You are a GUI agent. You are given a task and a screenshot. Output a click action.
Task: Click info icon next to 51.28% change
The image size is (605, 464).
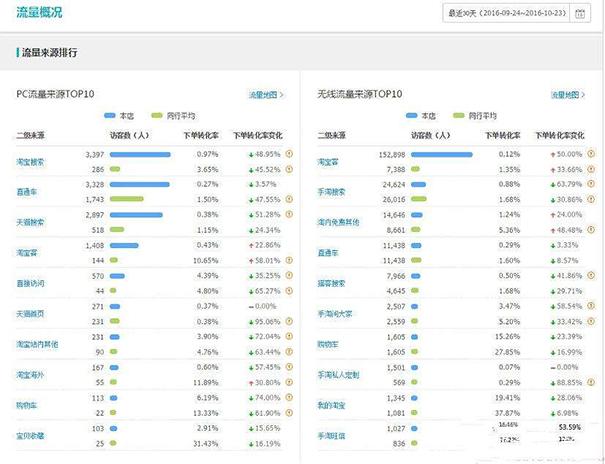pos(289,214)
